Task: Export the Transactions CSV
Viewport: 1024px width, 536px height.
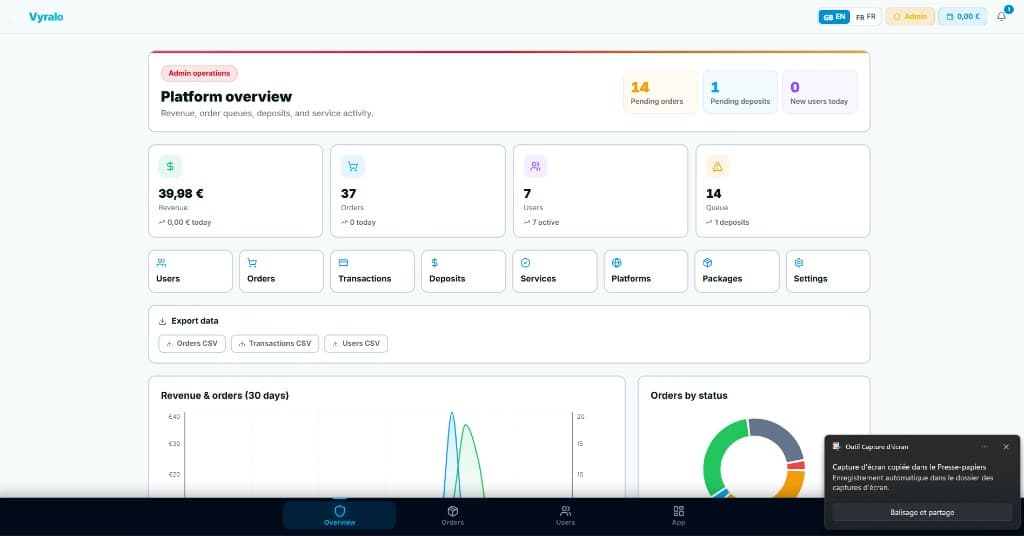Action: tap(275, 343)
